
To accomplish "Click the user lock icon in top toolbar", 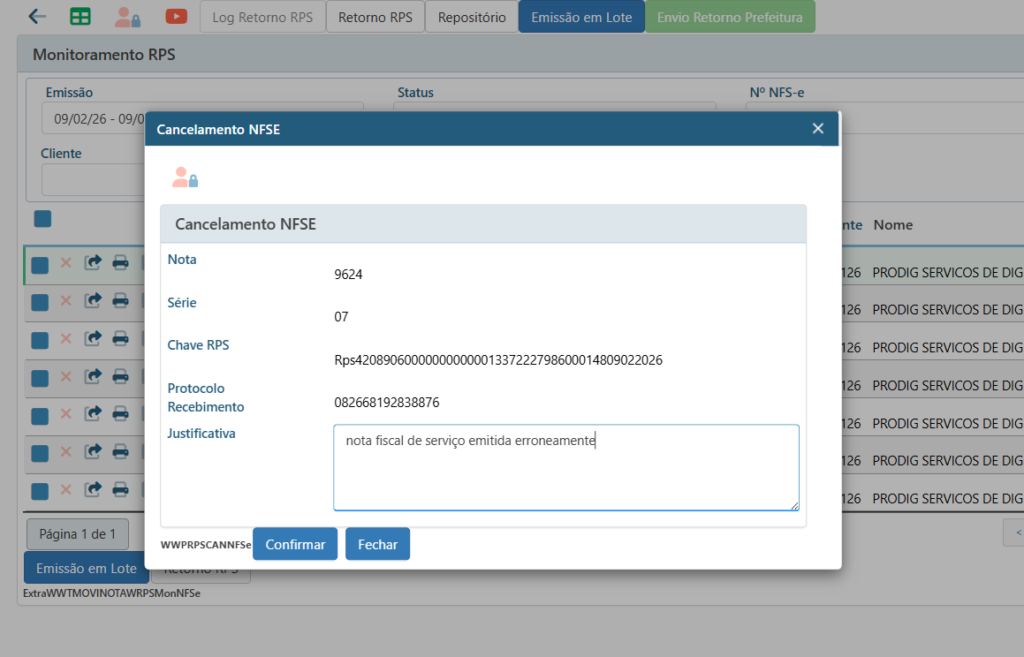I will (x=127, y=16).
